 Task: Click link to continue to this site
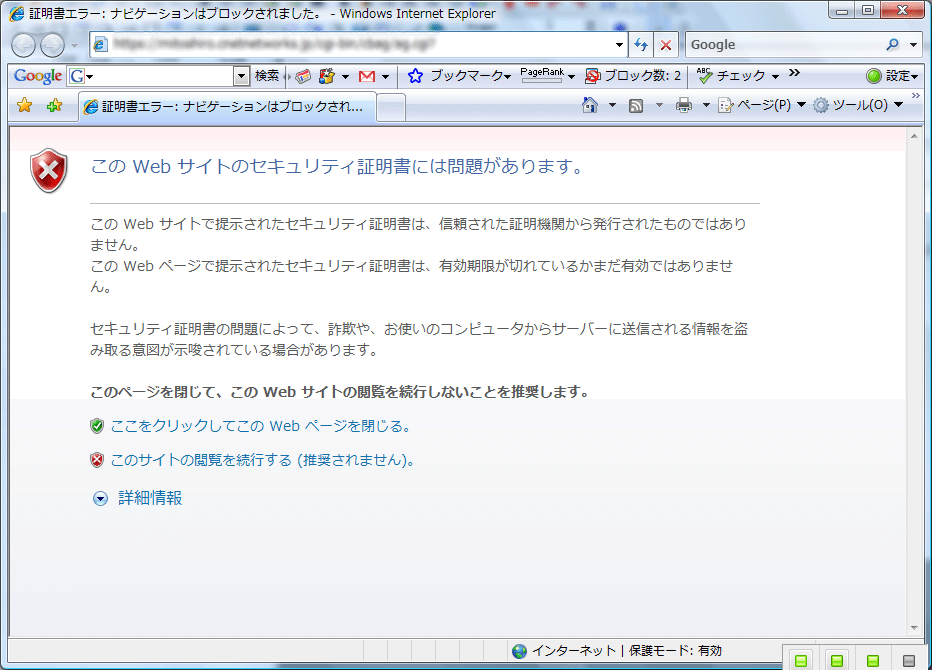[262, 460]
